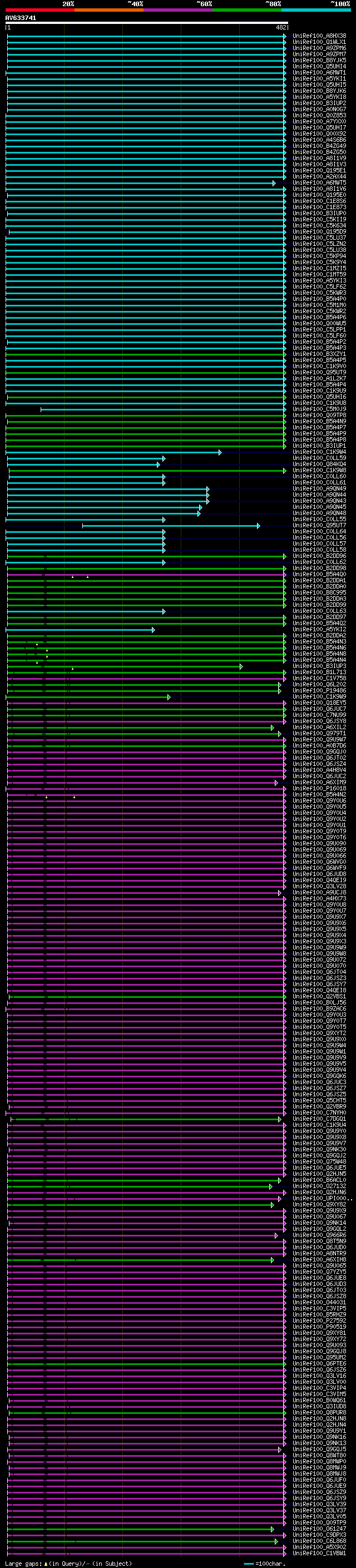Select label UniRef100_A5X902

tap(319, 1548)
